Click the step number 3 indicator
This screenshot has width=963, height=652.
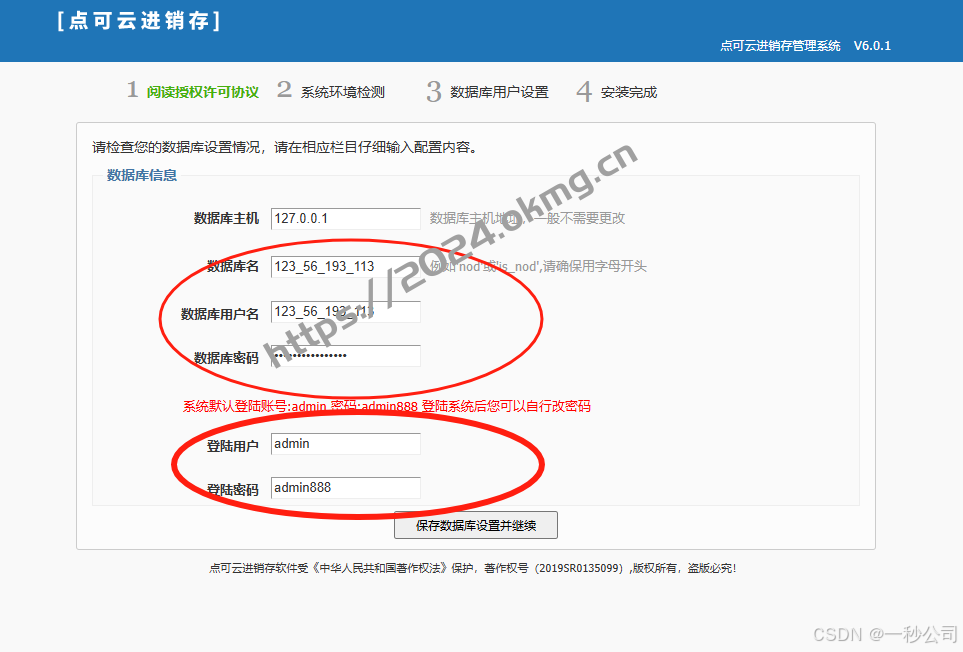[x=433, y=89]
